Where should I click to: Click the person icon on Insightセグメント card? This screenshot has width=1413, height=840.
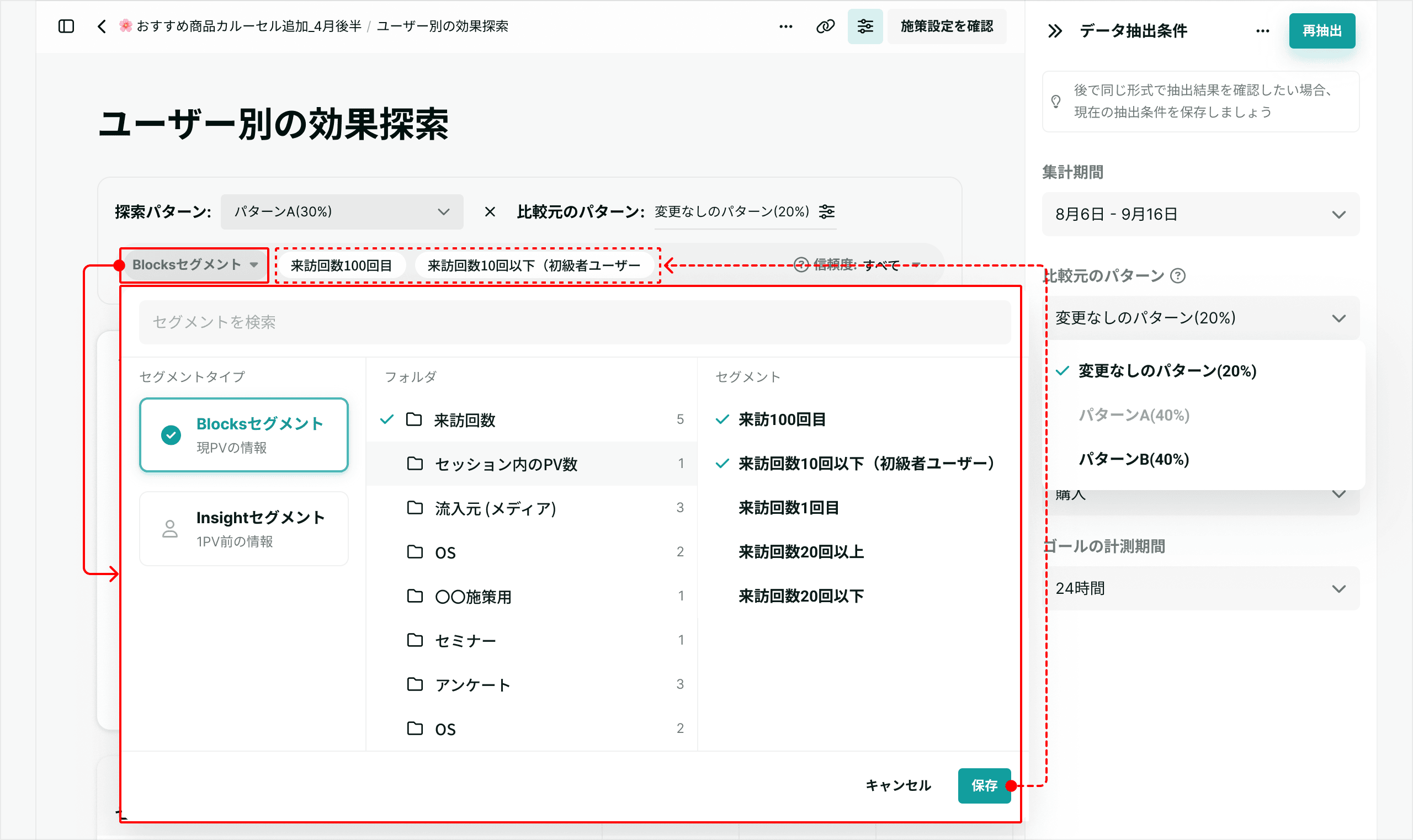coord(170,529)
